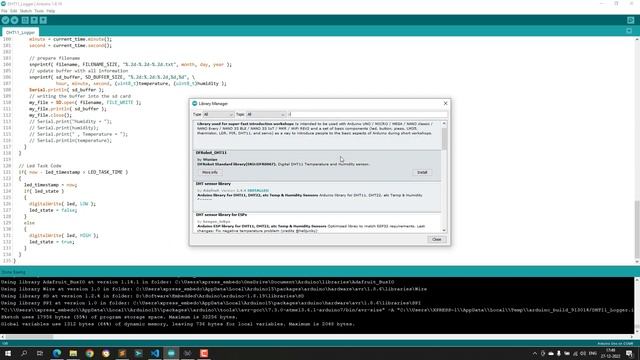Click the More info button for DFRobot_DHT11

[210, 173]
